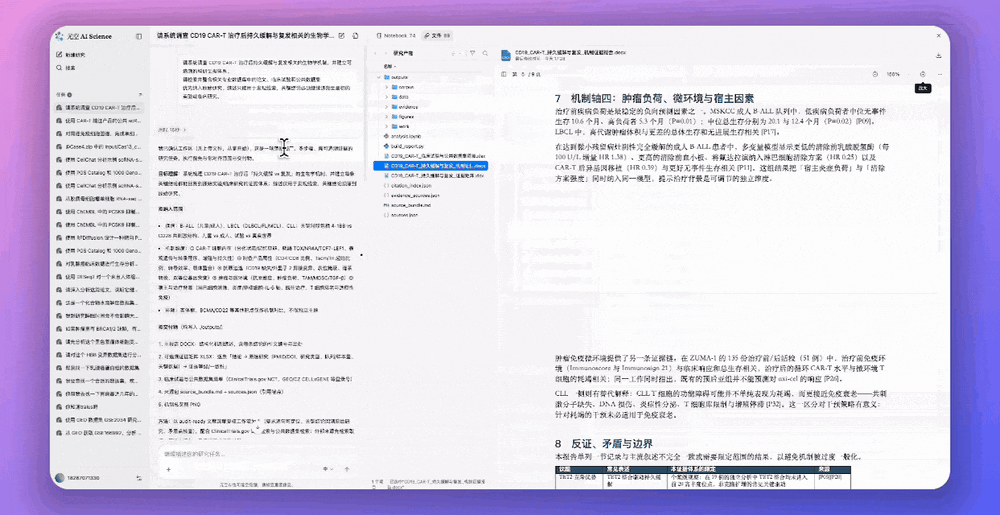This screenshot has width=1000, height=515.
Task: Click the switch account icon at sidebar bottom
Action: (x=139, y=477)
